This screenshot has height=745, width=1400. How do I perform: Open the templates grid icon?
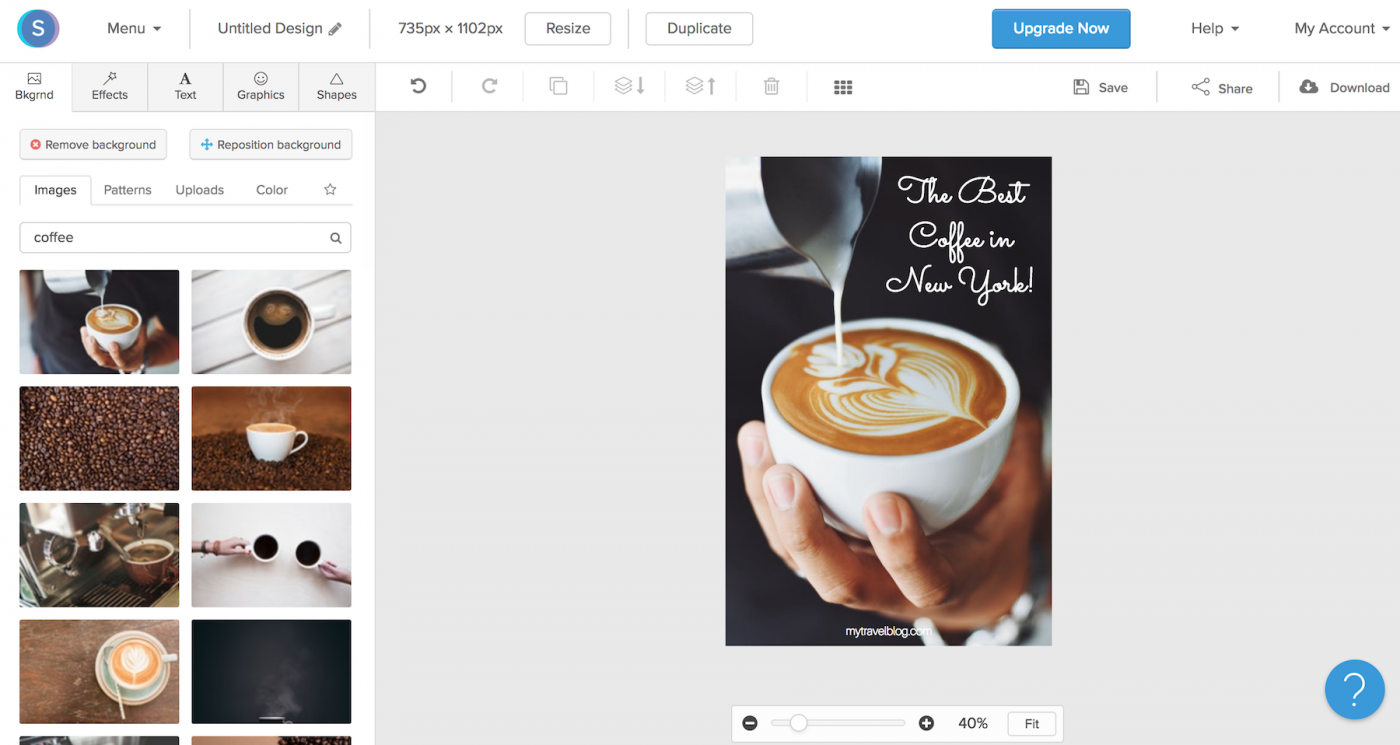coord(843,87)
